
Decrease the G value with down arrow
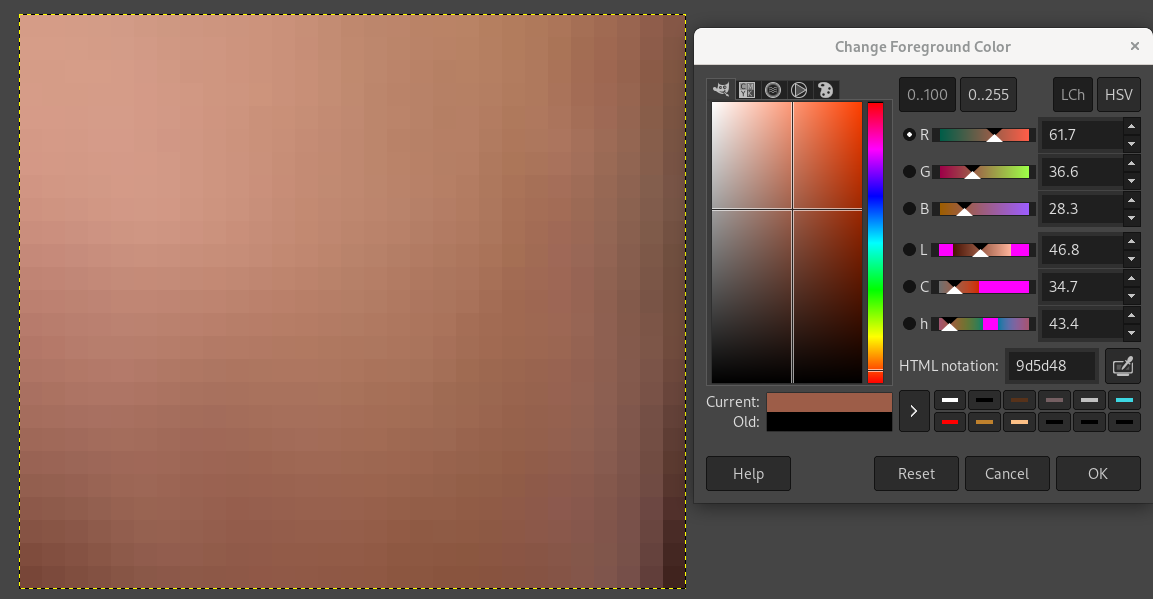click(x=1132, y=180)
